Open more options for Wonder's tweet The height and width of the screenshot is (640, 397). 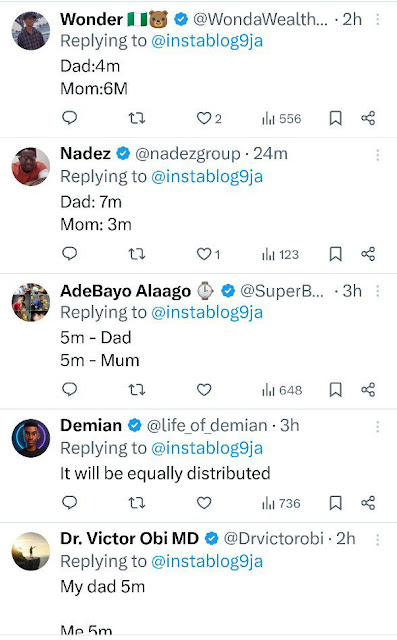point(377,19)
